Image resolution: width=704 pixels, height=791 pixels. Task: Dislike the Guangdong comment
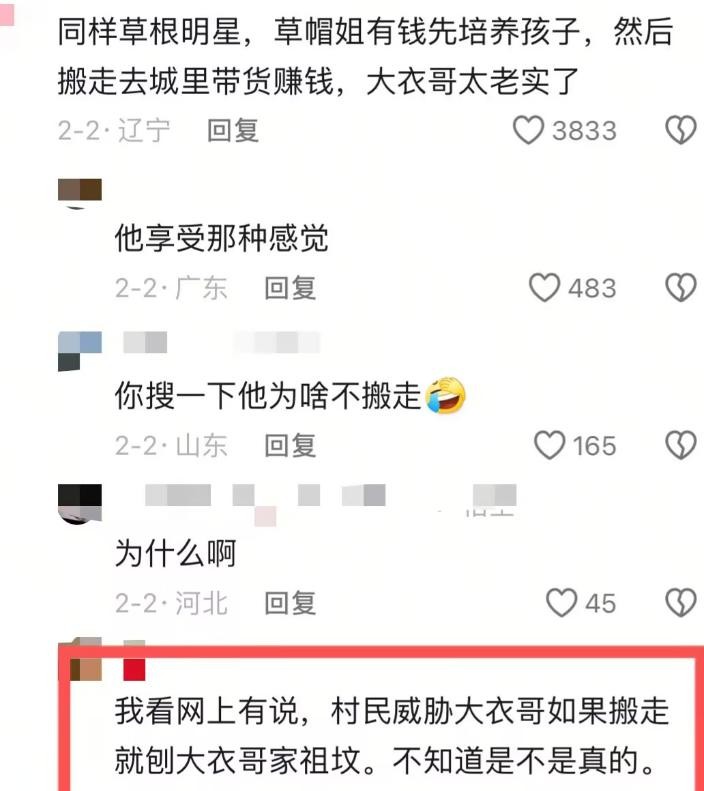coord(681,288)
